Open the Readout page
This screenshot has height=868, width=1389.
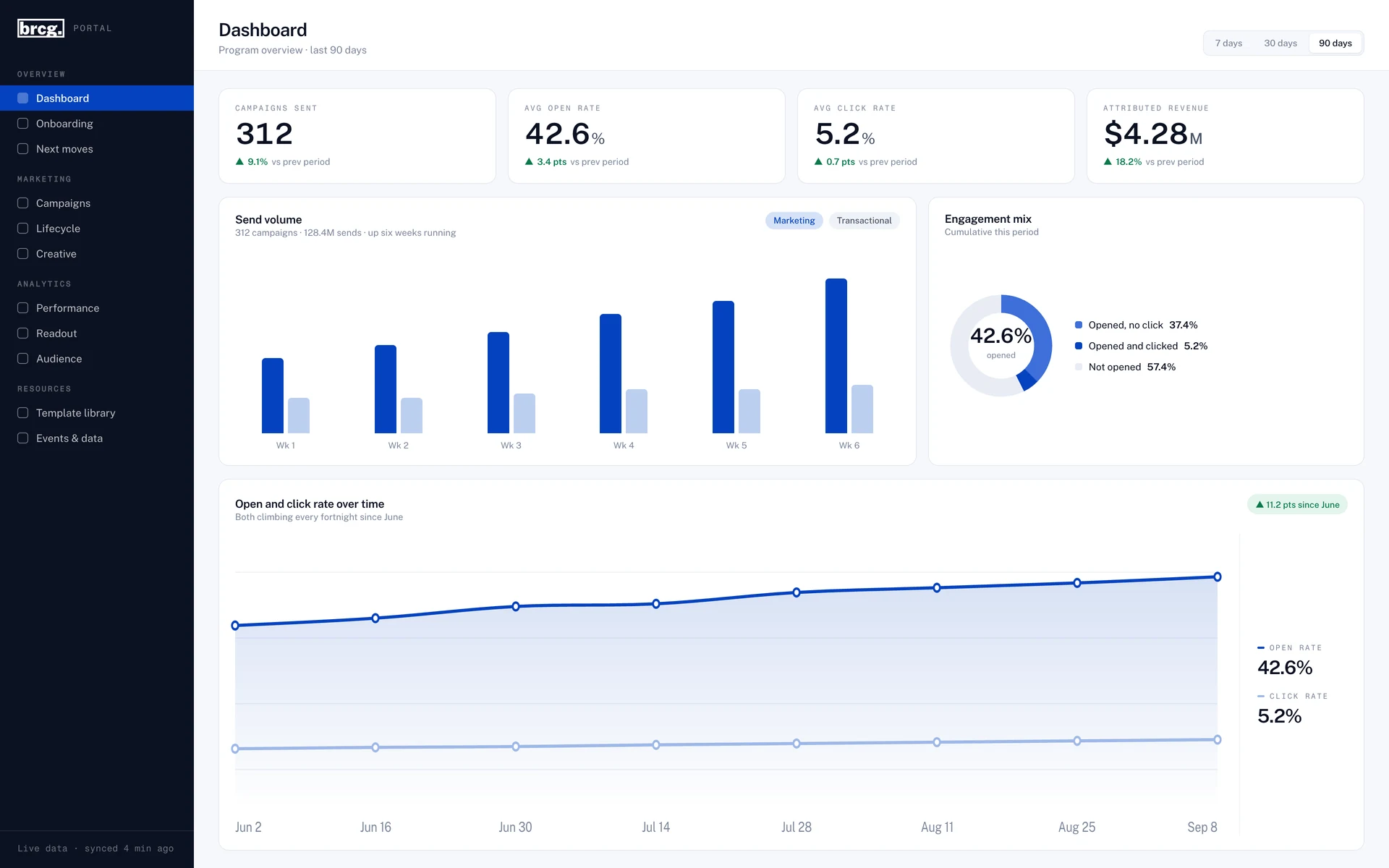click(x=97, y=333)
